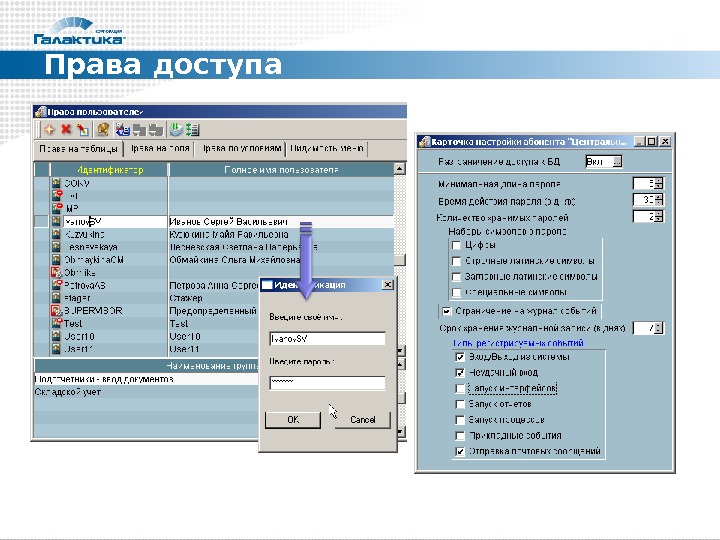Enable Специальные символы checkbox

click(x=456, y=292)
